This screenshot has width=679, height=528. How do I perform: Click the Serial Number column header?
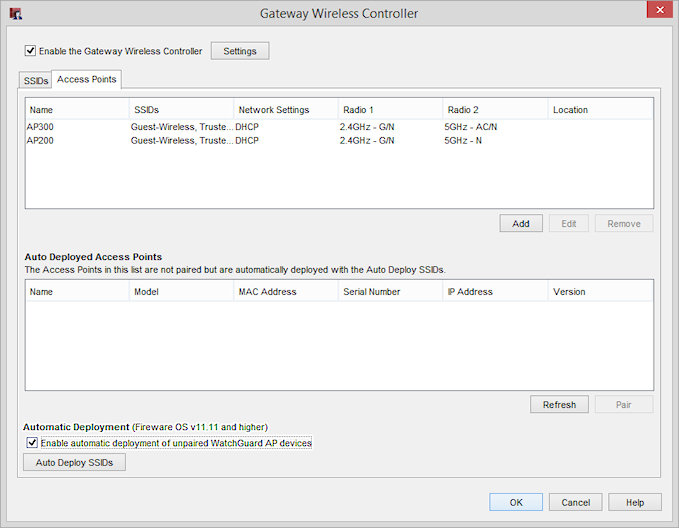pos(390,292)
